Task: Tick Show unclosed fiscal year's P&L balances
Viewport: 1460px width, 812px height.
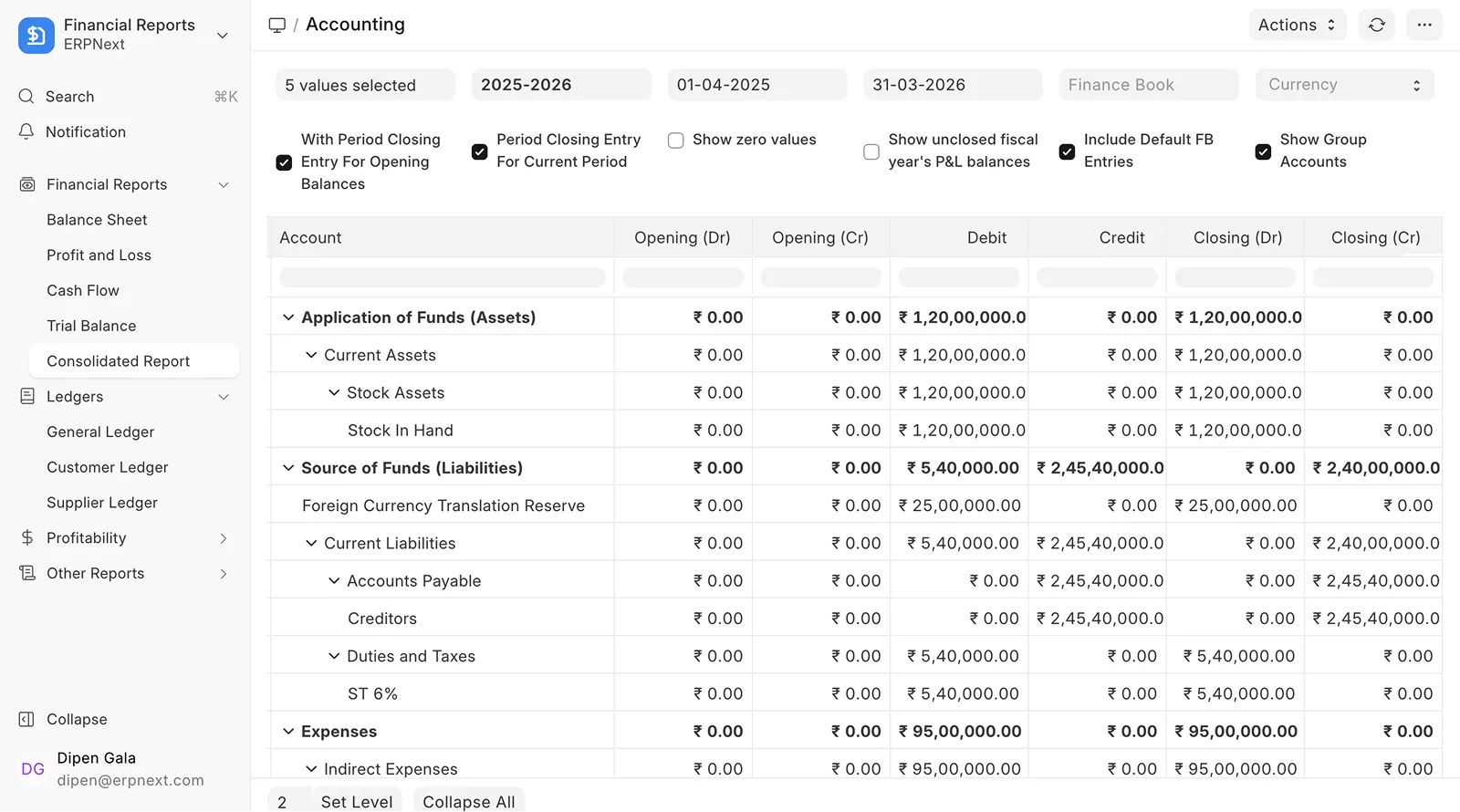Action: click(x=871, y=151)
